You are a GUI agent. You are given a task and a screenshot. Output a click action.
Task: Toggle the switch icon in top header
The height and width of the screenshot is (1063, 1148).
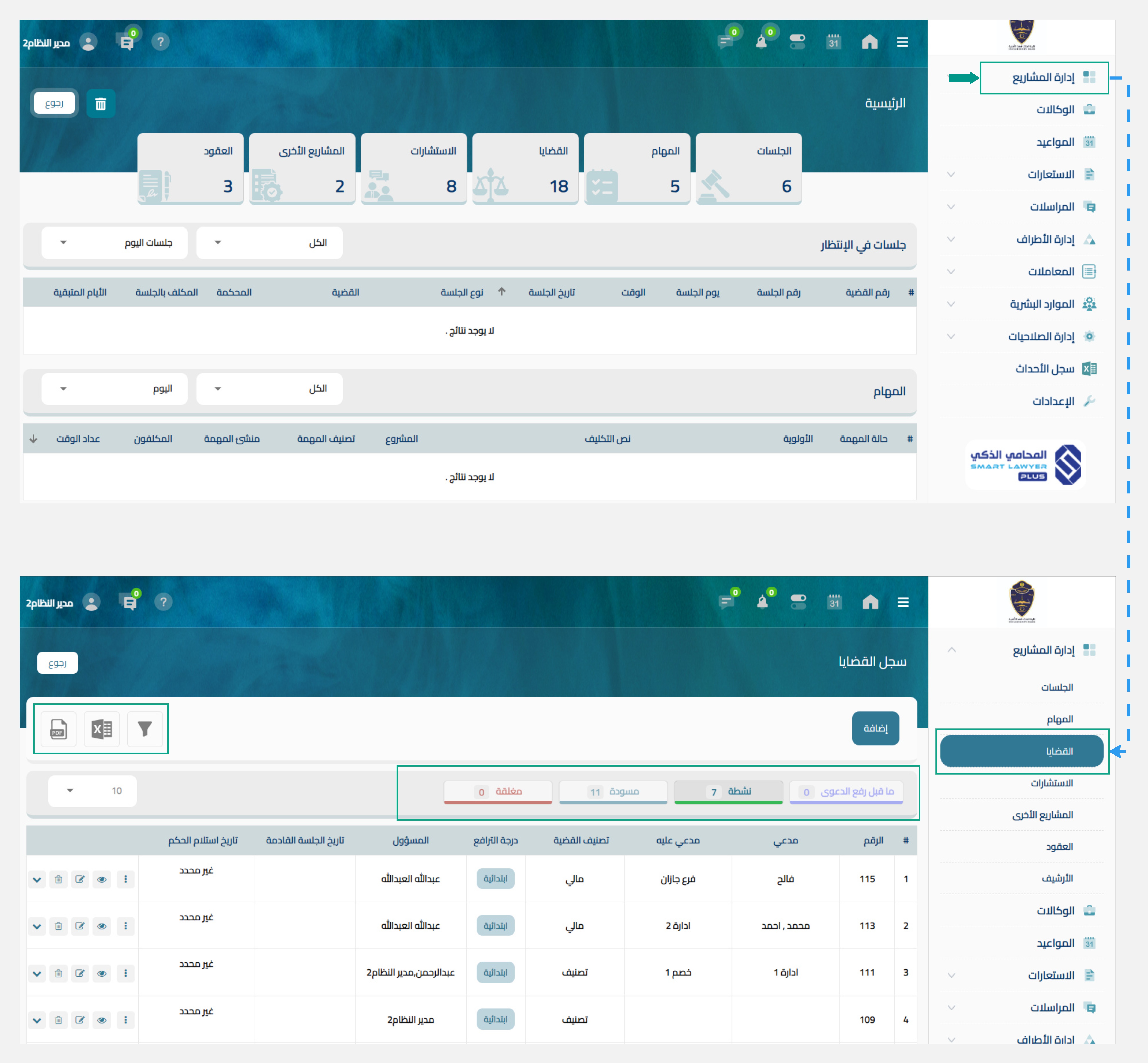click(797, 41)
